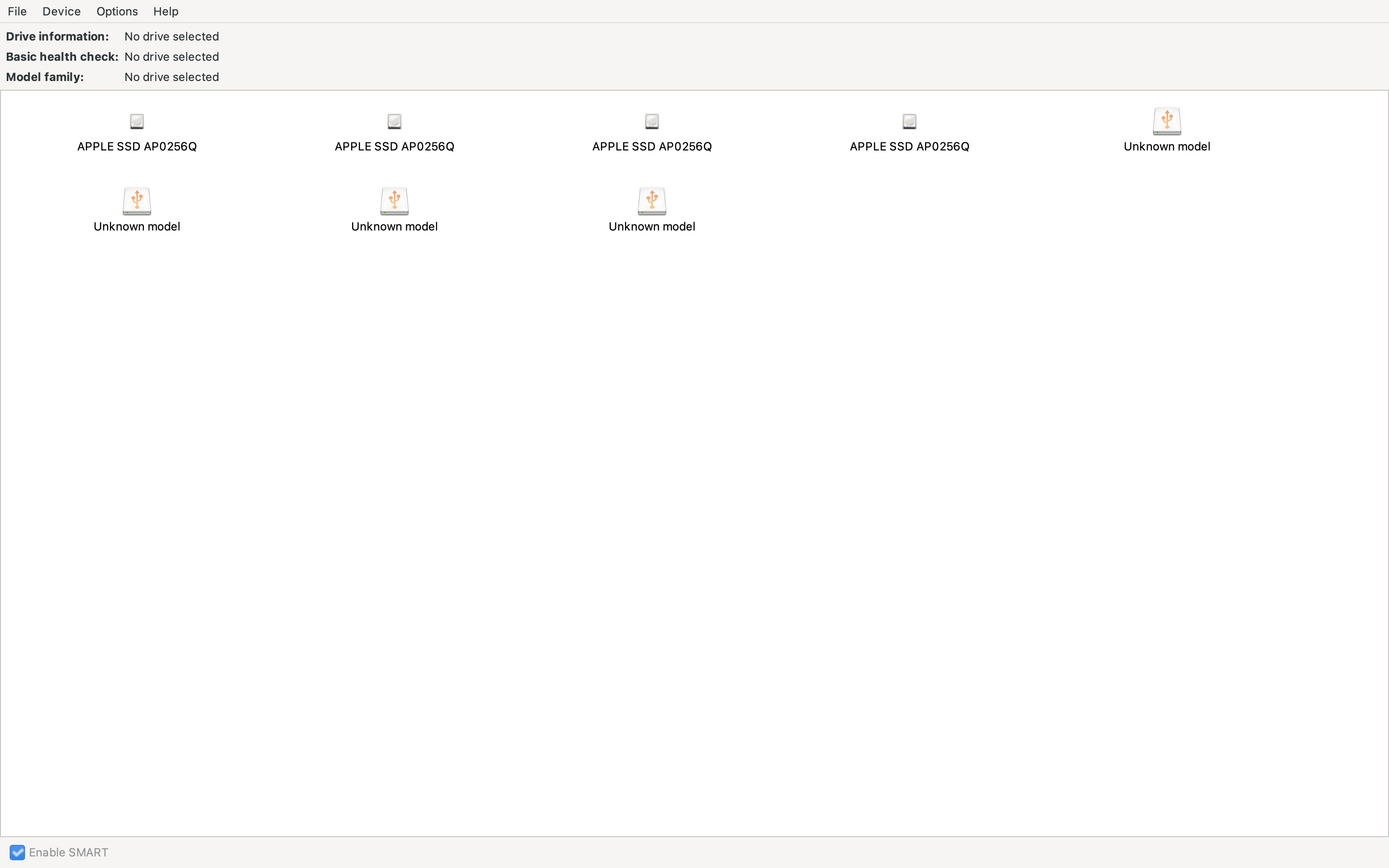Click the Model family value text
The image size is (1389, 868).
[172, 77]
